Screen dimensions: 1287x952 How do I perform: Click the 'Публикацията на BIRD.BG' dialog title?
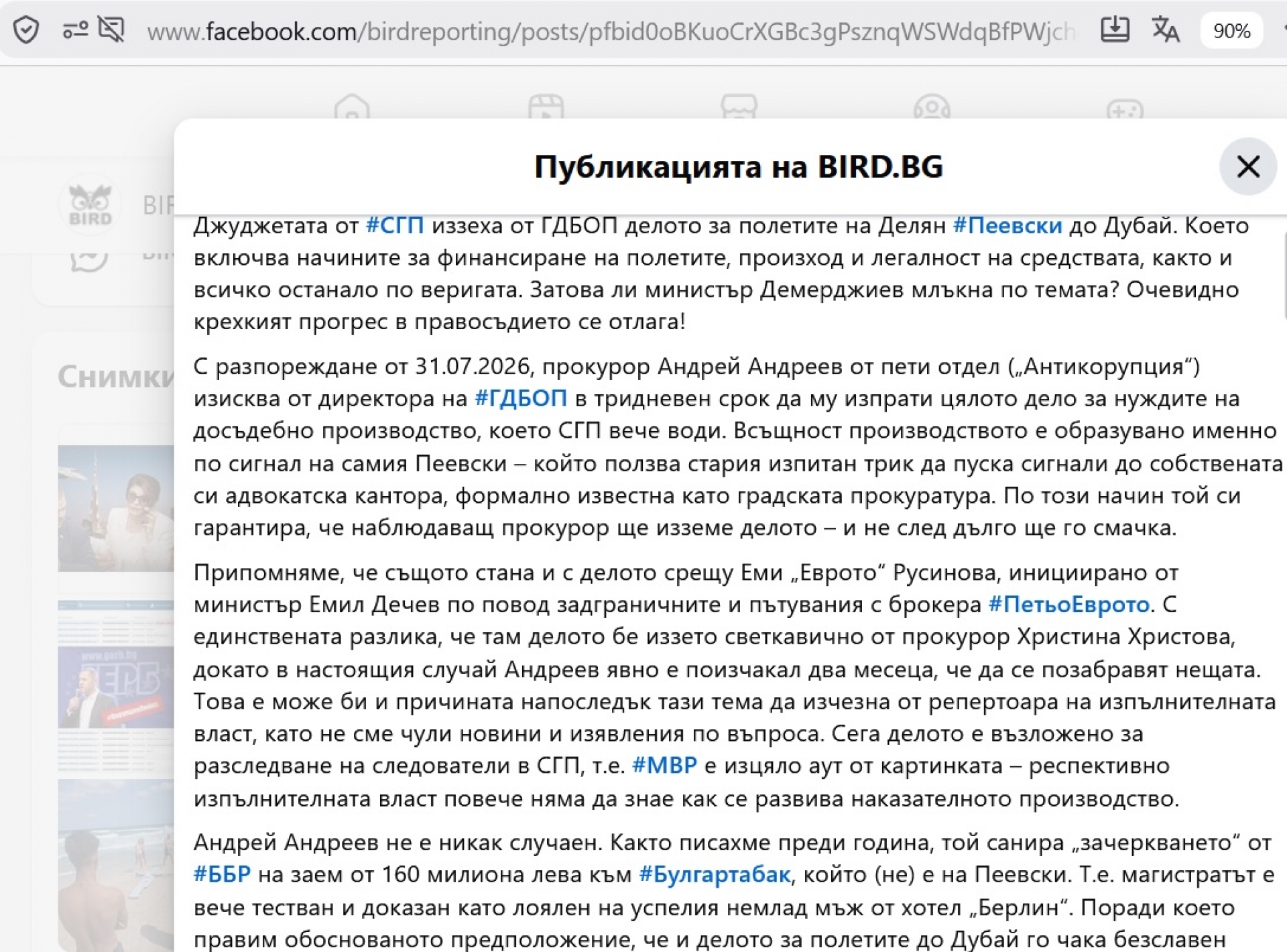pos(739,166)
